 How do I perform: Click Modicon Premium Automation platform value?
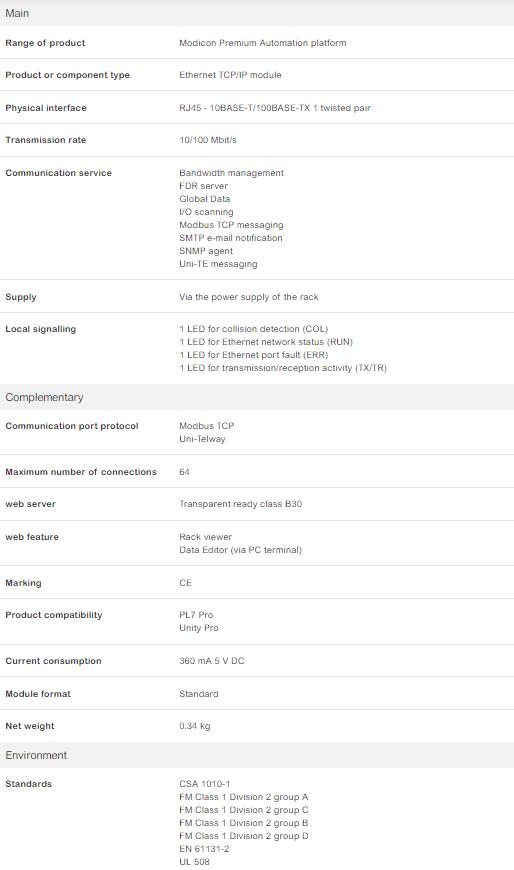(263, 43)
